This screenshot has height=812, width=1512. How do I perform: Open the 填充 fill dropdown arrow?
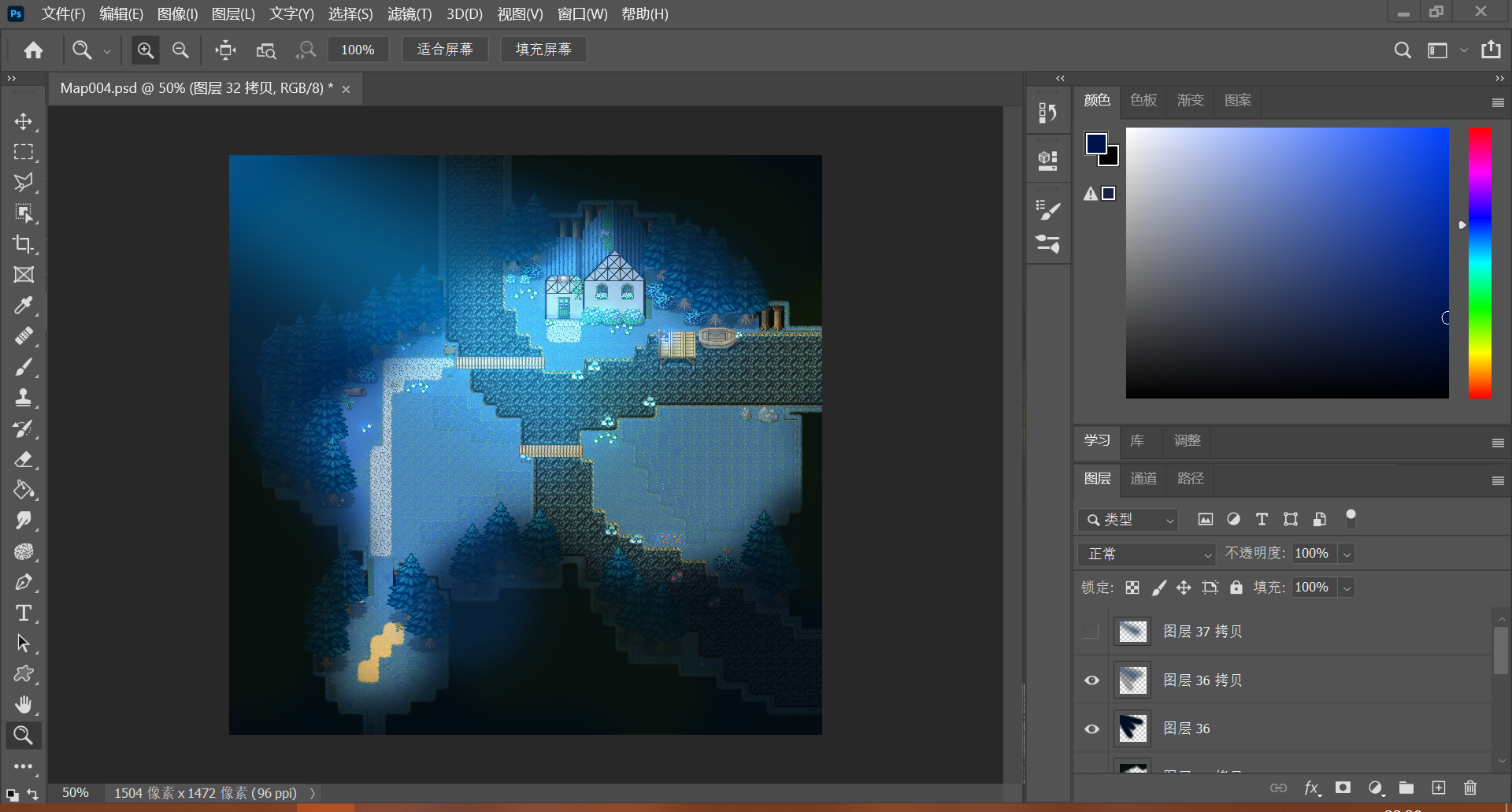(1347, 588)
